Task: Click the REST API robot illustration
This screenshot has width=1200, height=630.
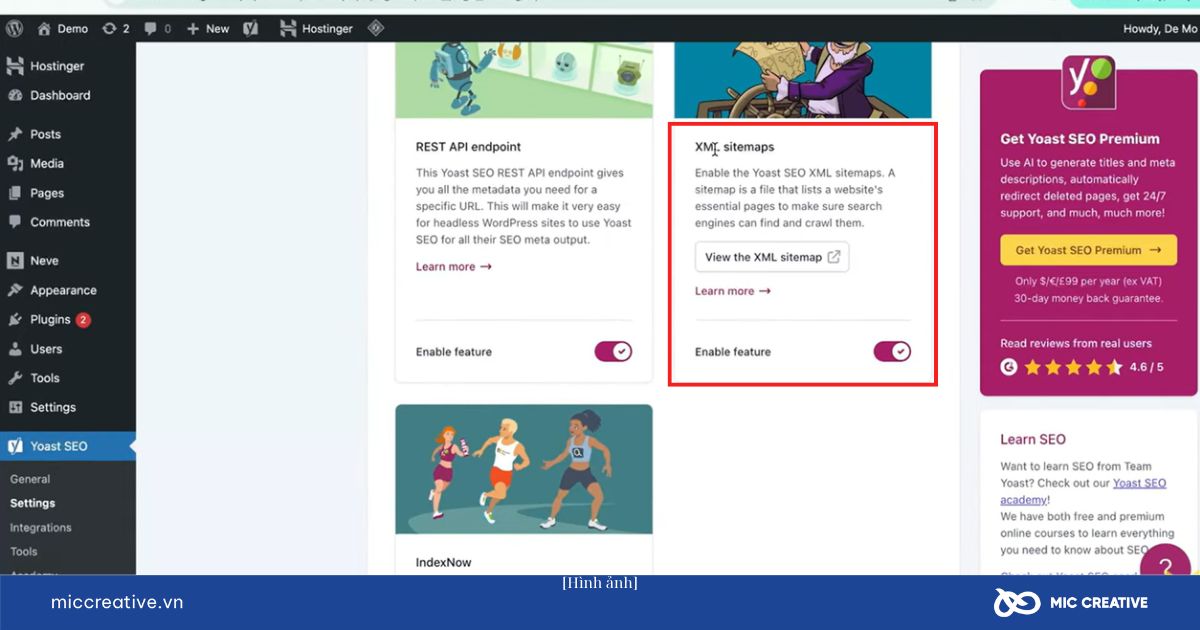Action: click(x=524, y=81)
